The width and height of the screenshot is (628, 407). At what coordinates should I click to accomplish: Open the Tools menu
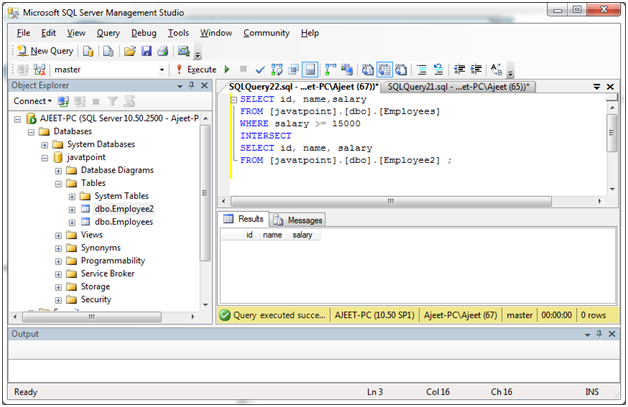(x=178, y=33)
